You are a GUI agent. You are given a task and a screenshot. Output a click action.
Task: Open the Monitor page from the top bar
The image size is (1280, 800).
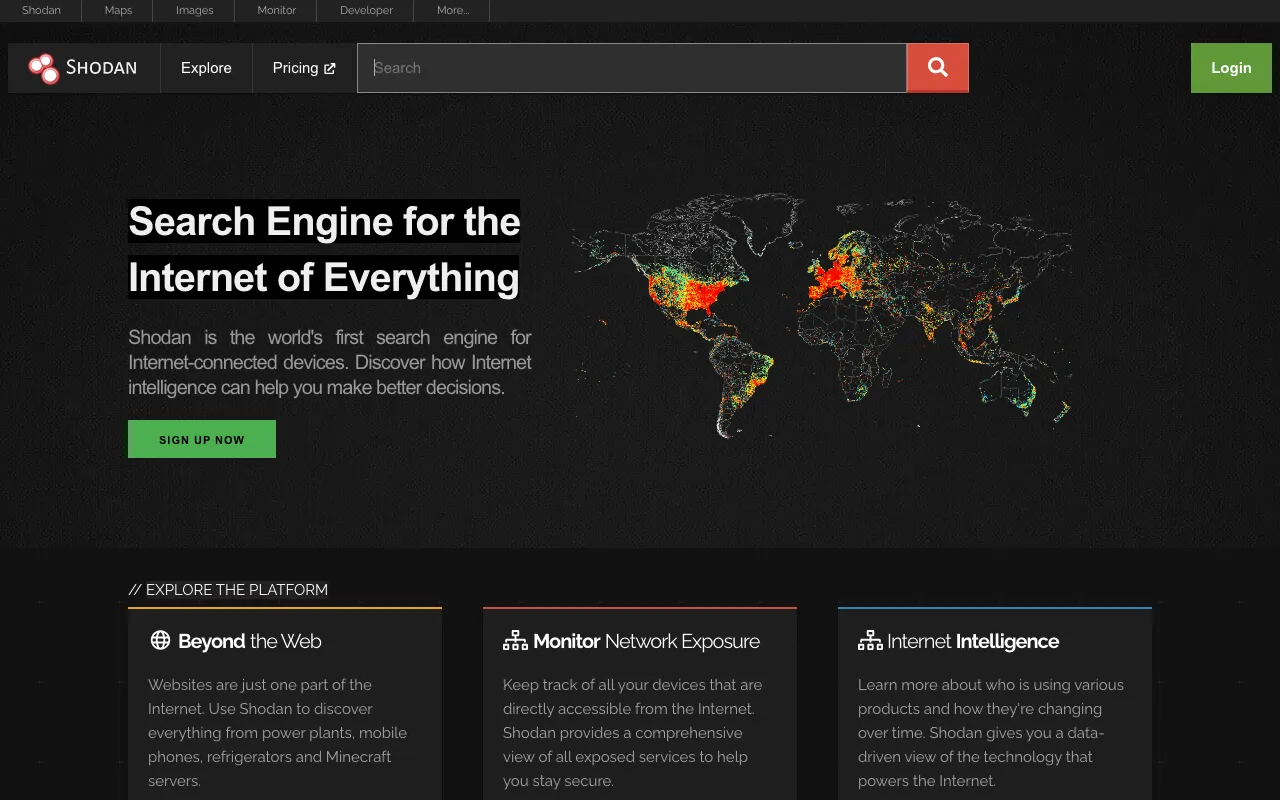276,10
